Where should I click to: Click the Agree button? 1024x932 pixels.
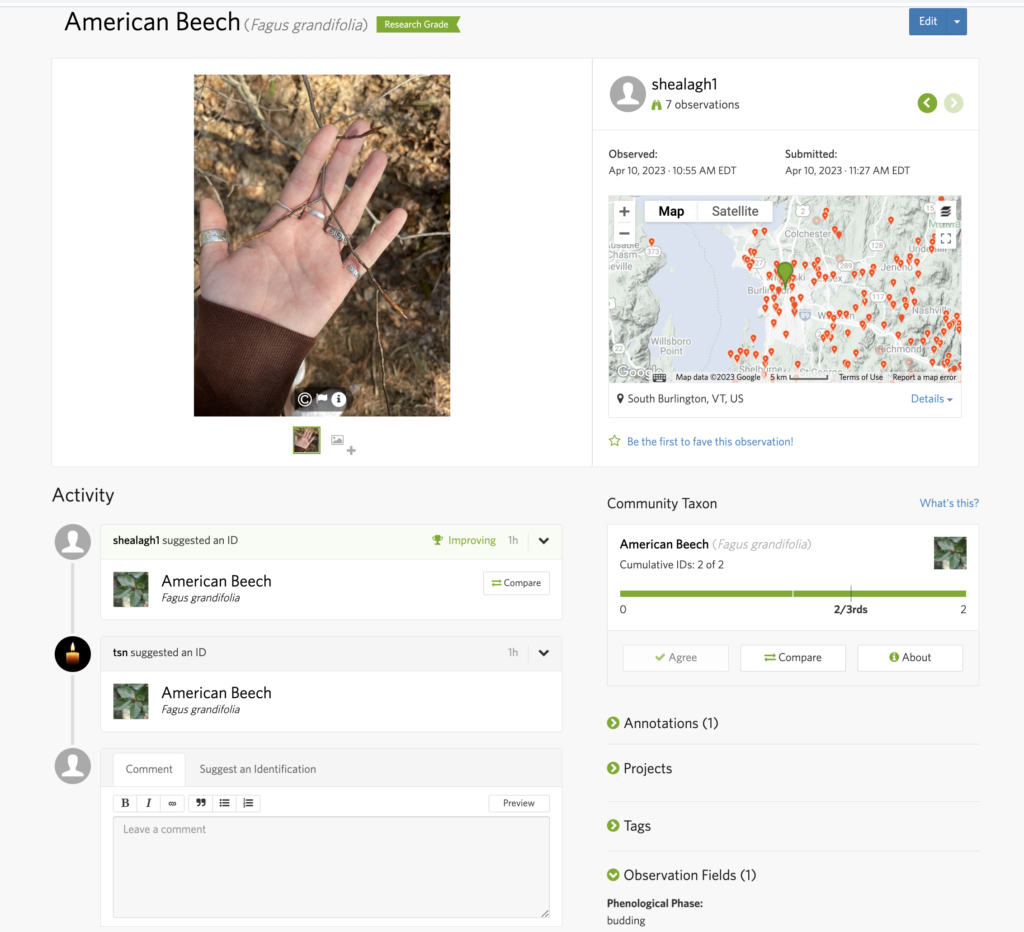(x=675, y=658)
